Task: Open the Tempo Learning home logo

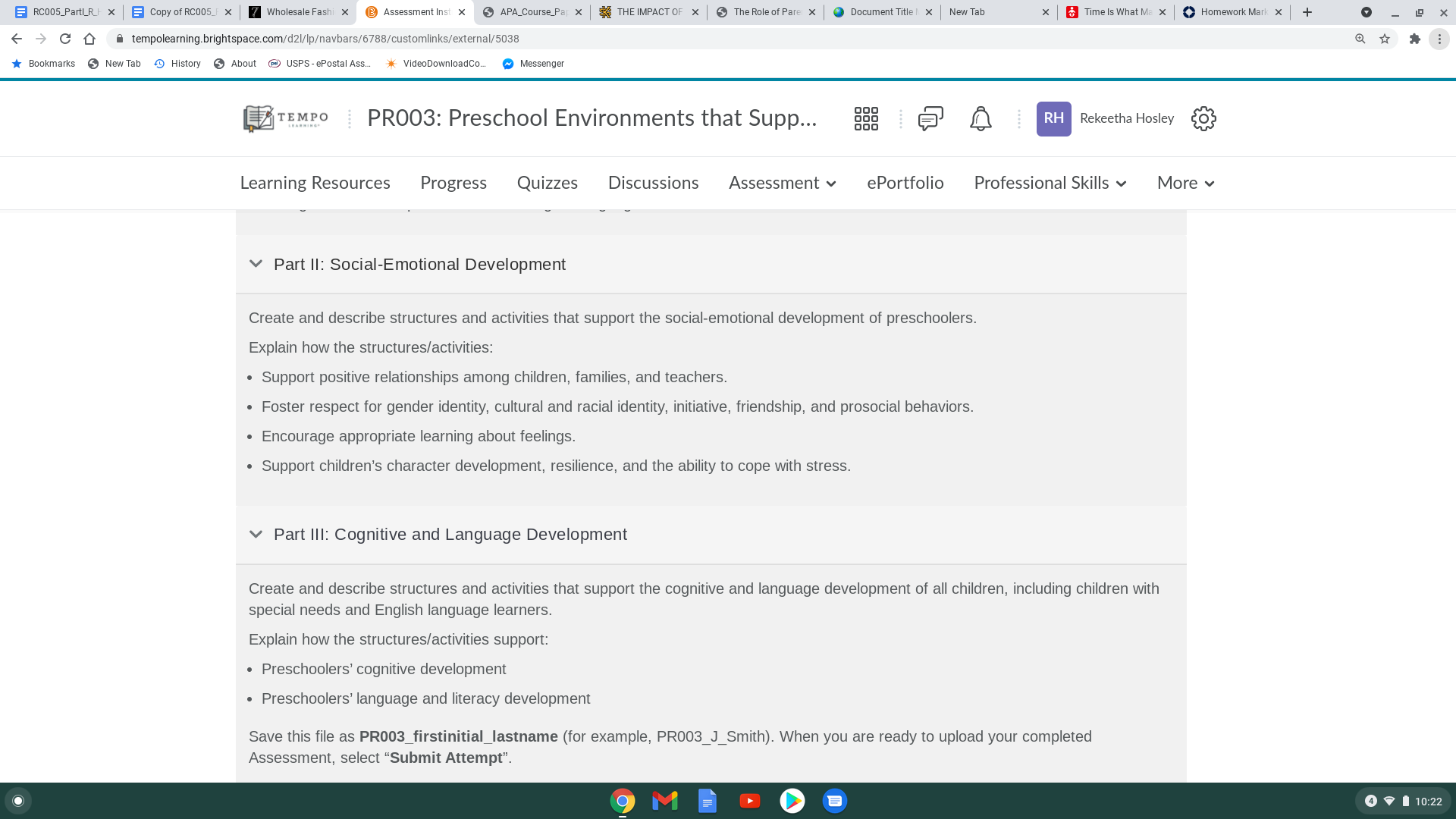Action: click(x=286, y=118)
